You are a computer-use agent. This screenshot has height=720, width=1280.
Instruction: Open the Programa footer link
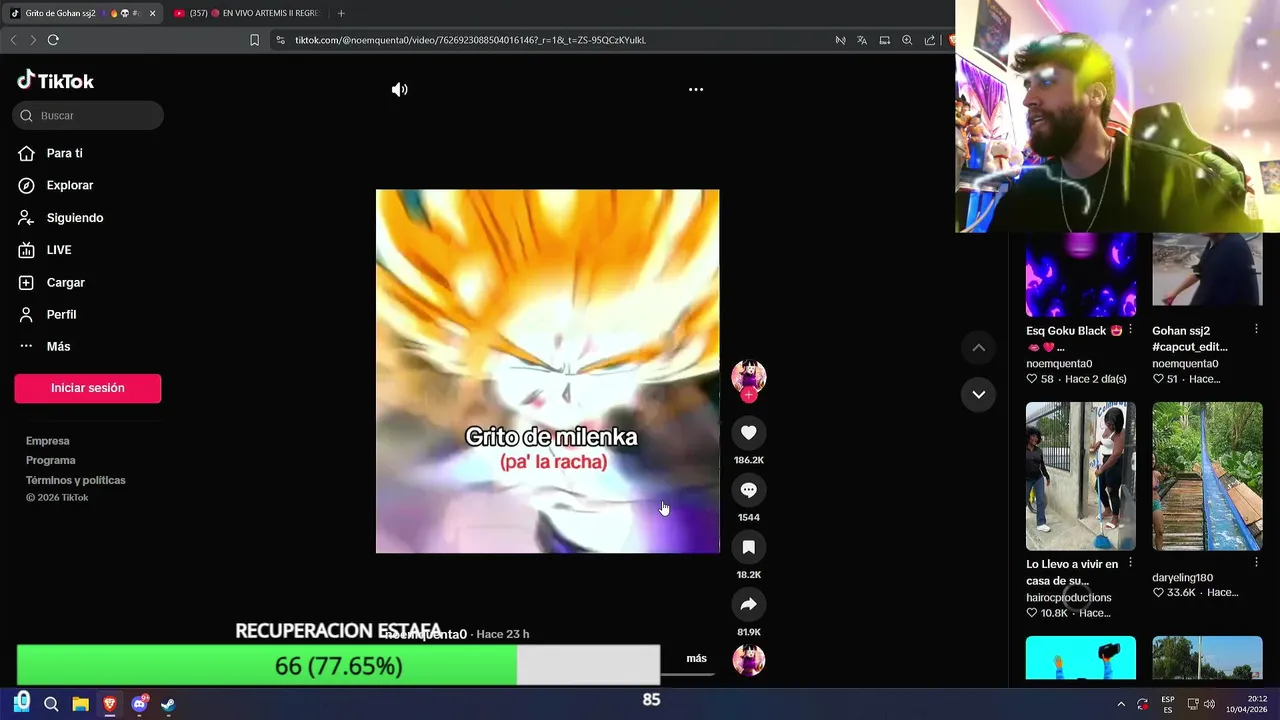pyautogui.click(x=51, y=460)
